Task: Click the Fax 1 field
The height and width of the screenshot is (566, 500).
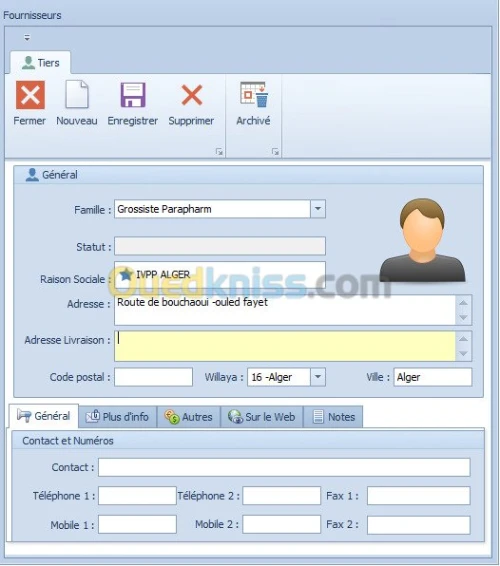Action: click(x=419, y=495)
